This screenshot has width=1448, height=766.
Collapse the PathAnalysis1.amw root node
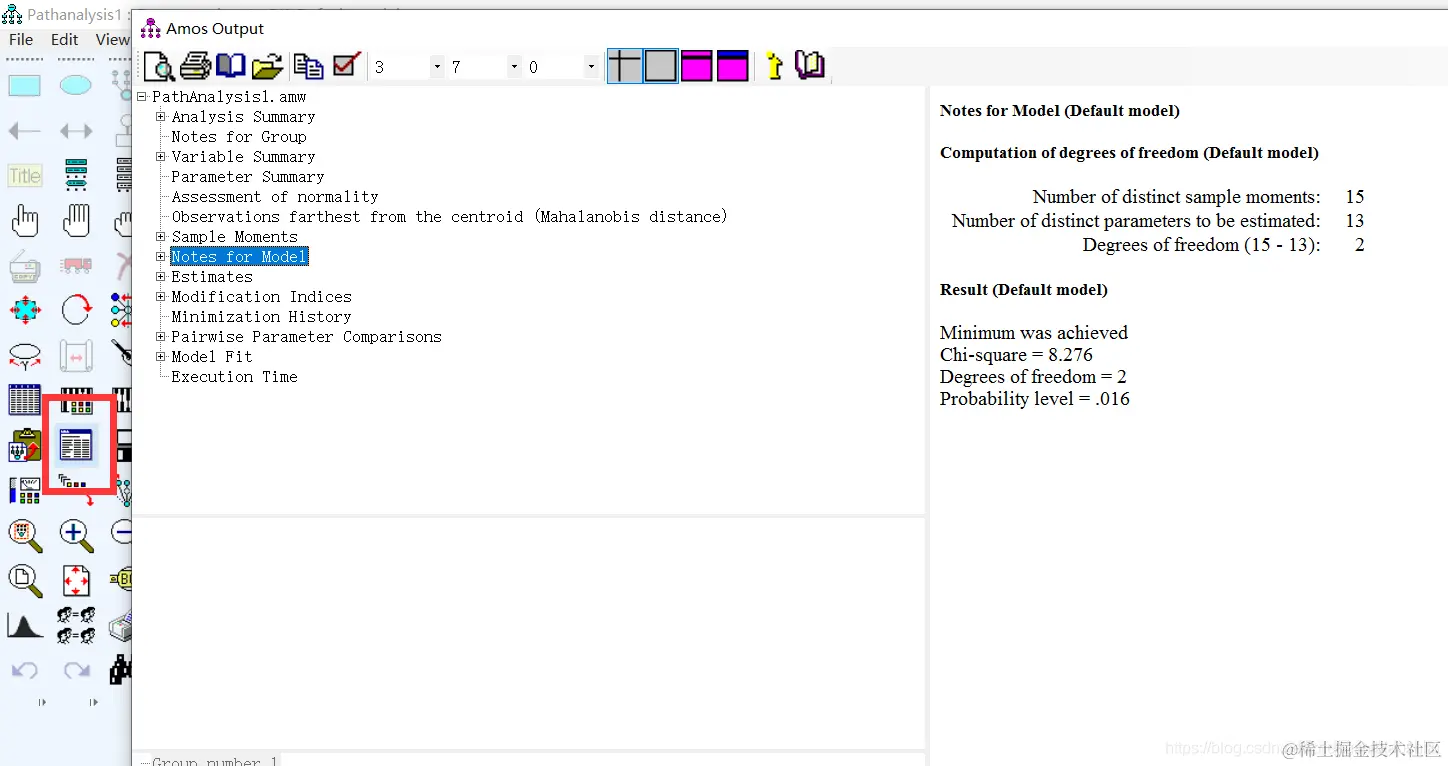(x=143, y=97)
